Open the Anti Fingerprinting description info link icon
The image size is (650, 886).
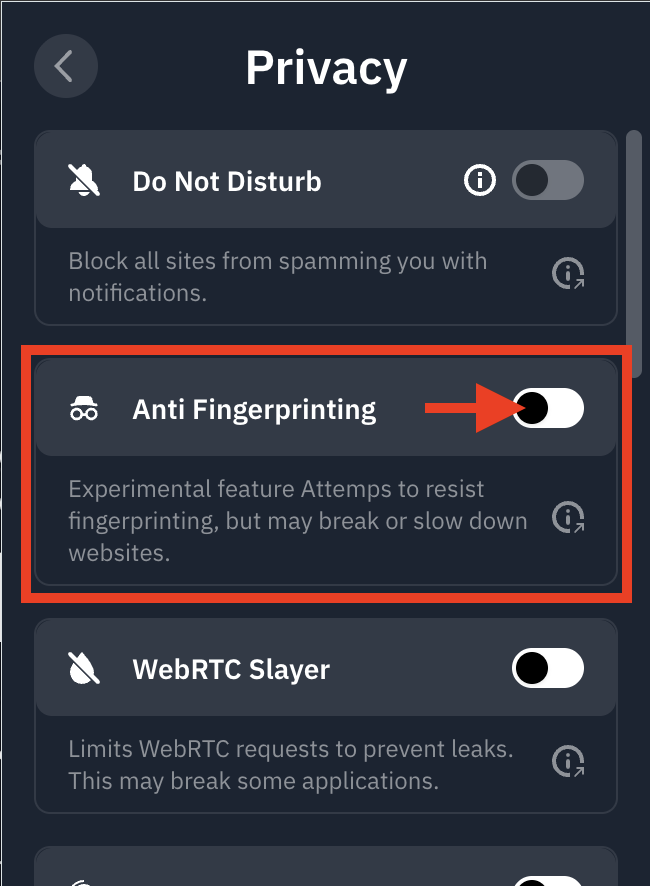[569, 517]
